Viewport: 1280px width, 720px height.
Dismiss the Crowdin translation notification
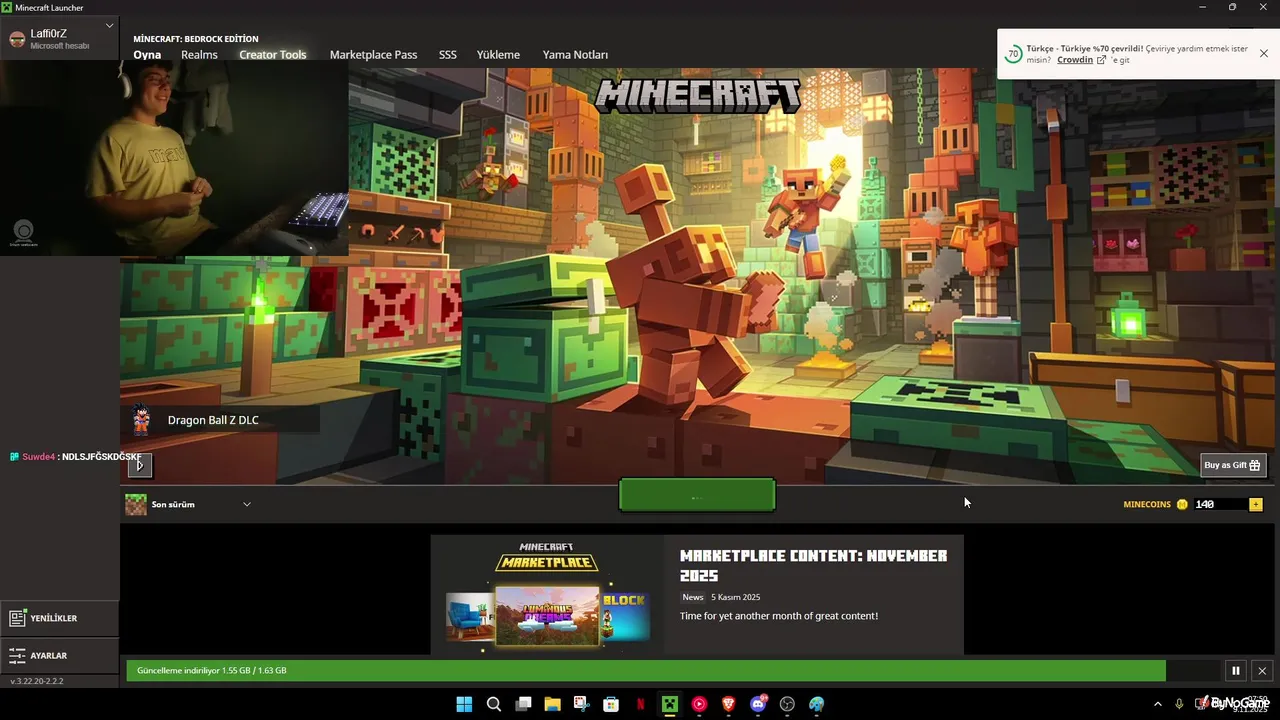(1263, 53)
